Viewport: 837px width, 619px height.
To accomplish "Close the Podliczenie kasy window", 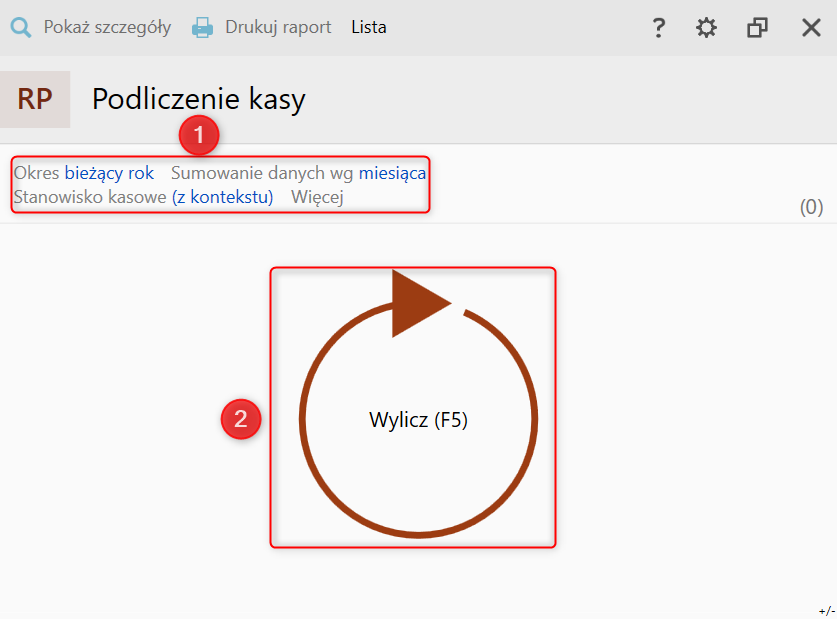I will 811,28.
